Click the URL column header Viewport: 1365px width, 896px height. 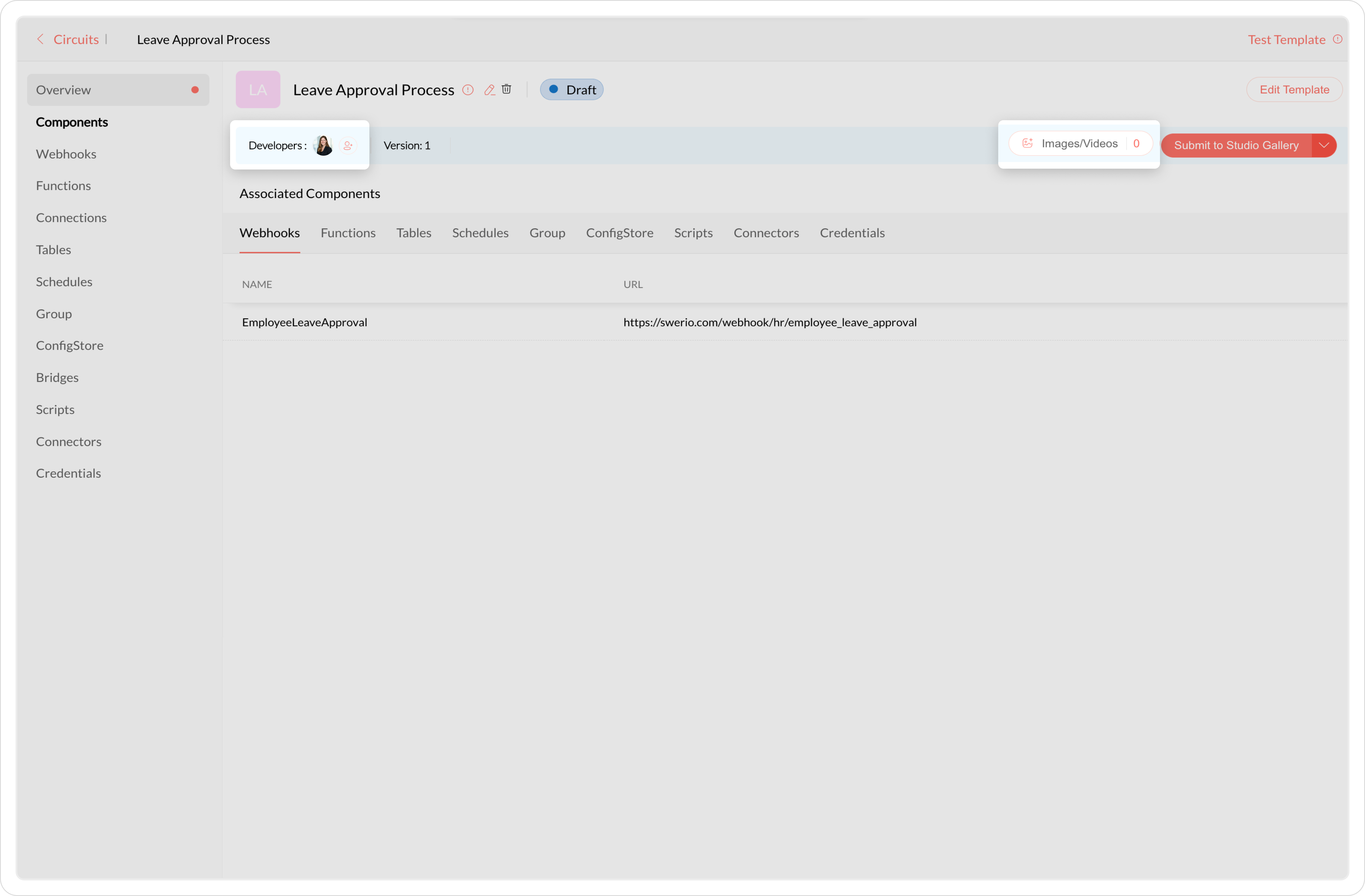click(x=633, y=284)
